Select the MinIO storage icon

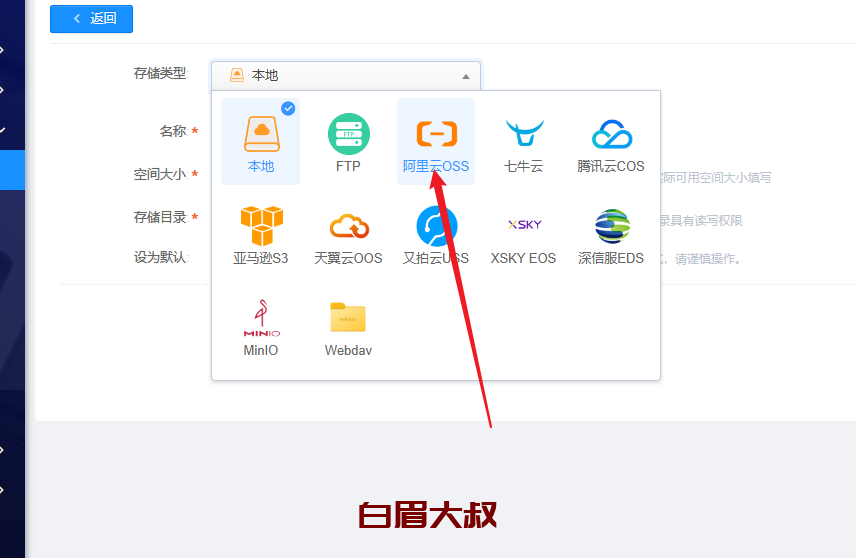pos(261,318)
